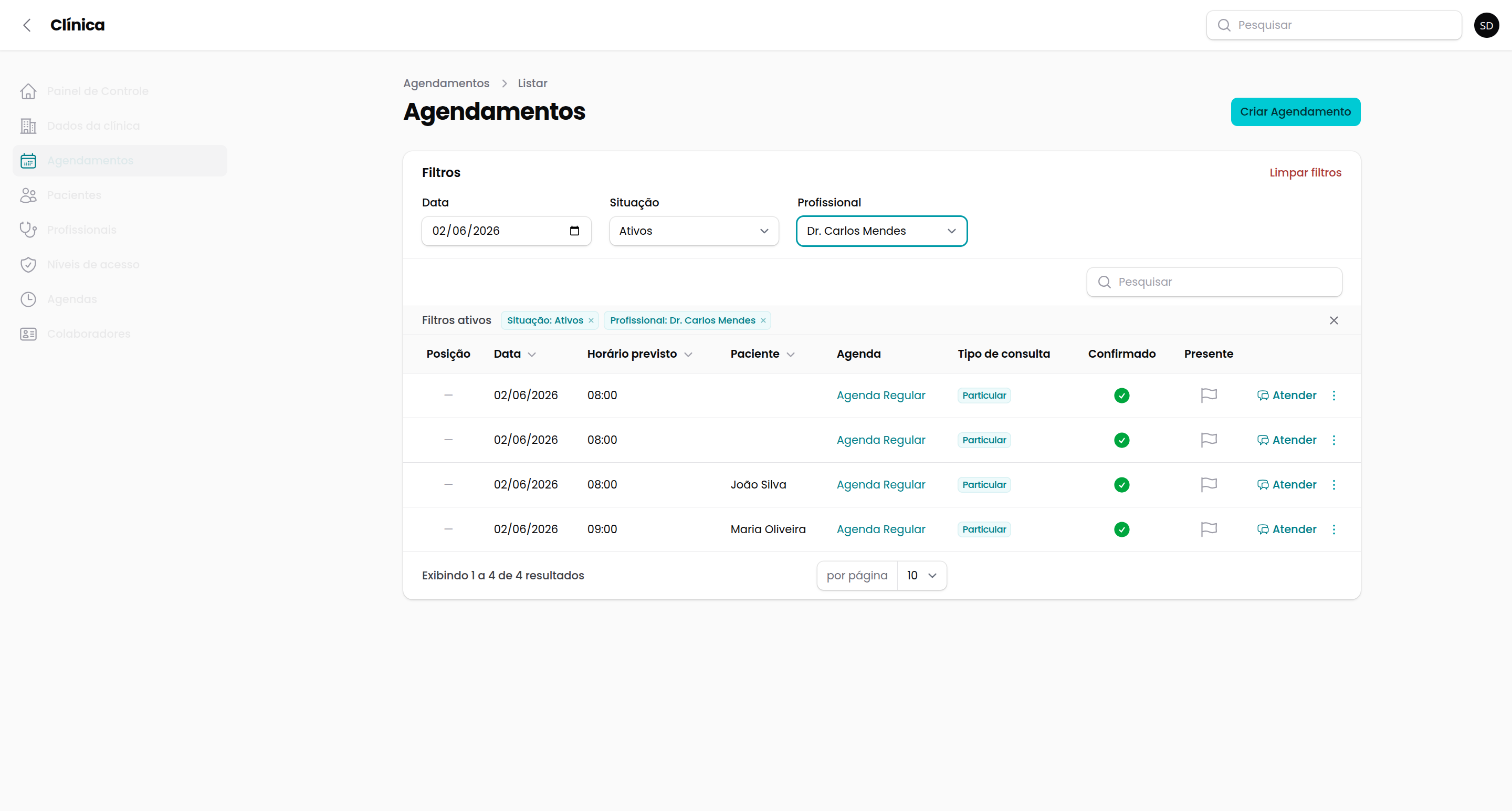
Task: Click the table Pesquisar search field
Action: pyautogui.click(x=1214, y=282)
